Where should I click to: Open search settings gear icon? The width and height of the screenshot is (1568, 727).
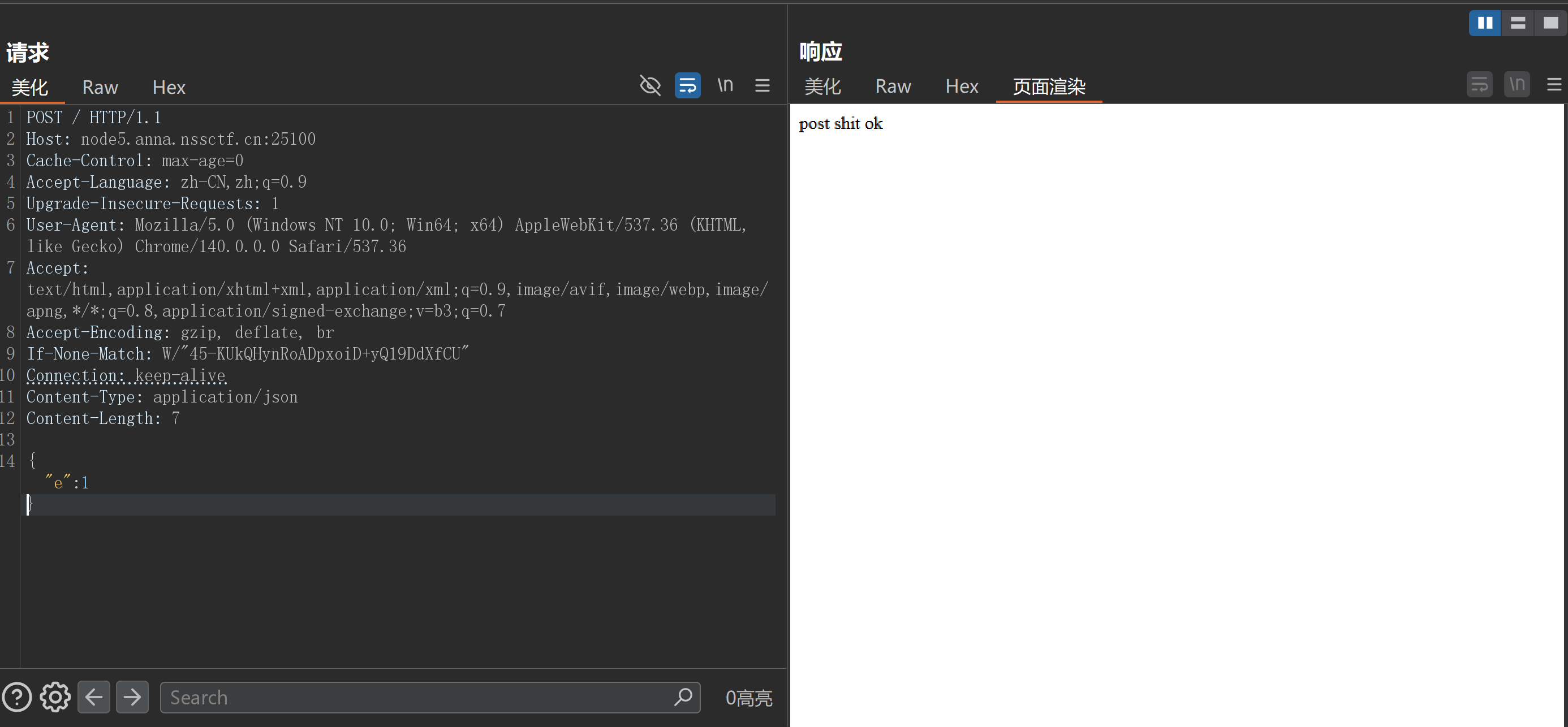click(55, 697)
